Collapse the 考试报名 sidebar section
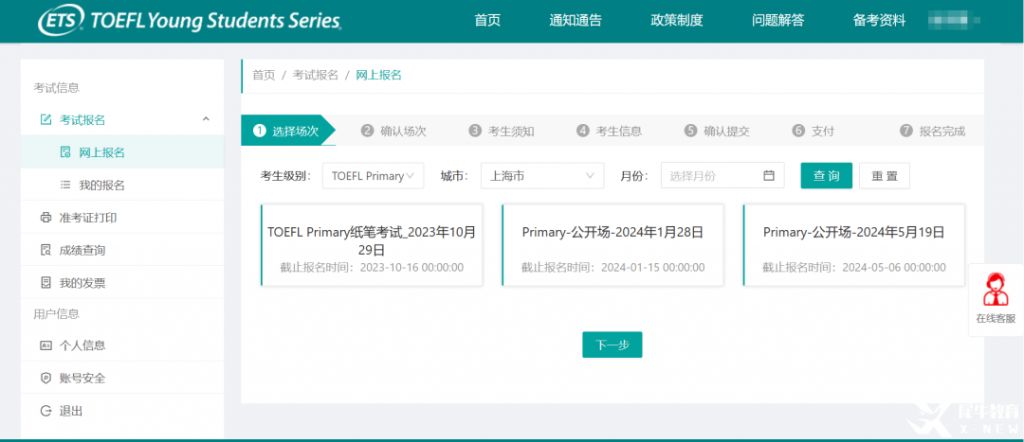 point(206,120)
